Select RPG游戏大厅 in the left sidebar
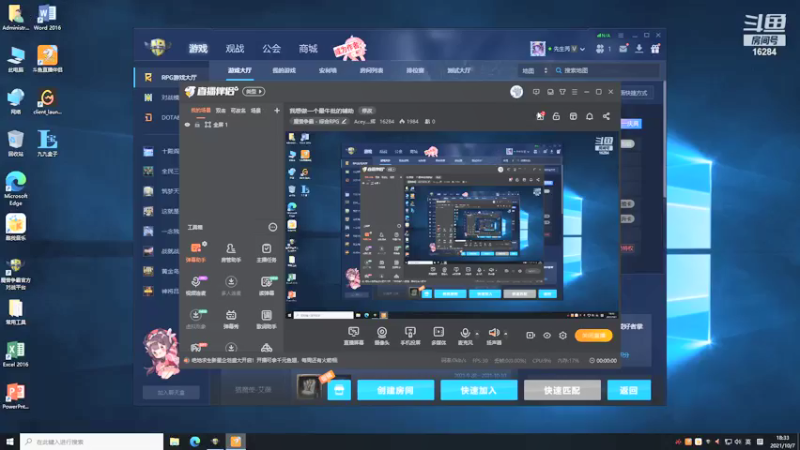 pos(172,77)
